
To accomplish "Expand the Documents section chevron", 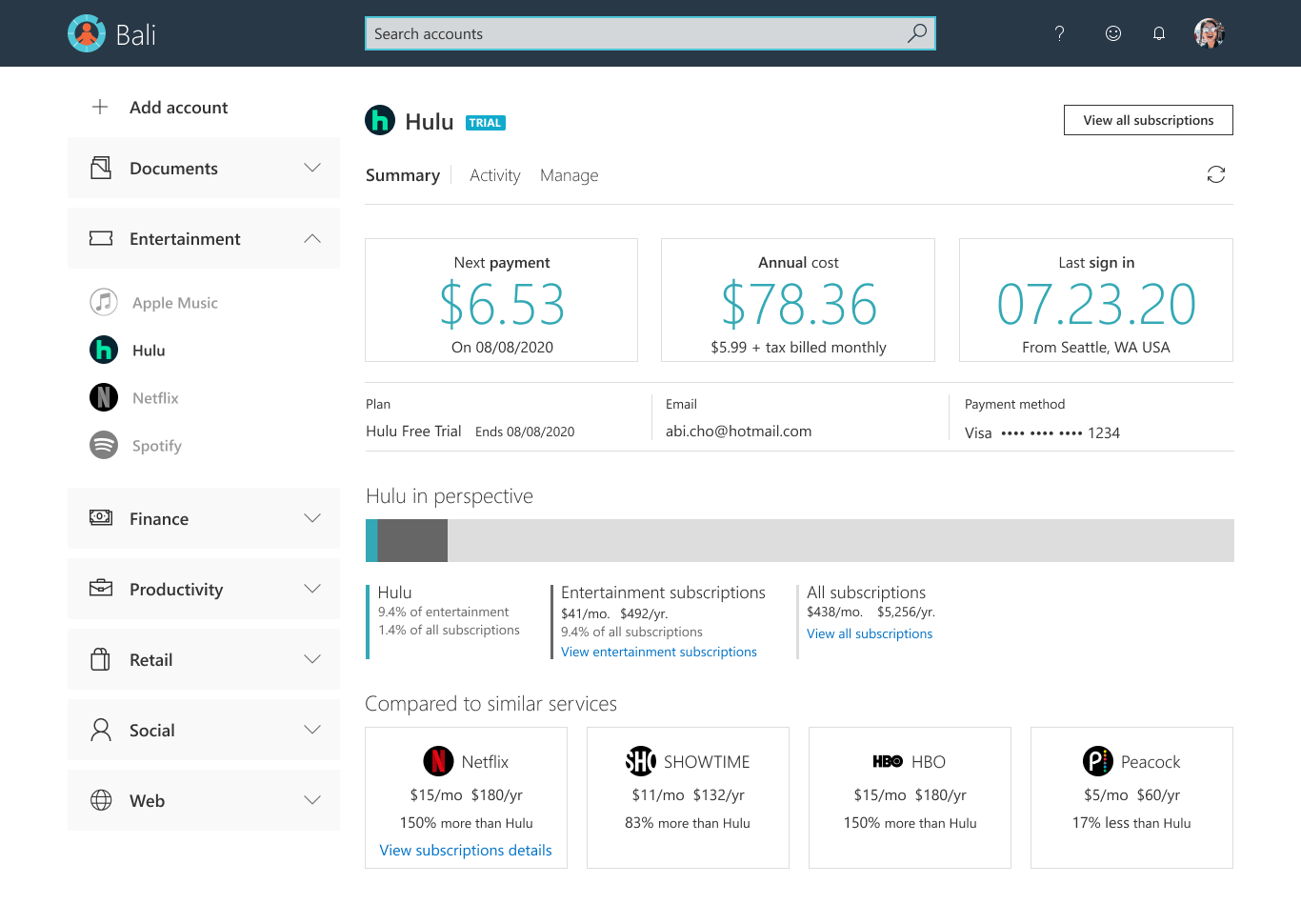I will [312, 168].
